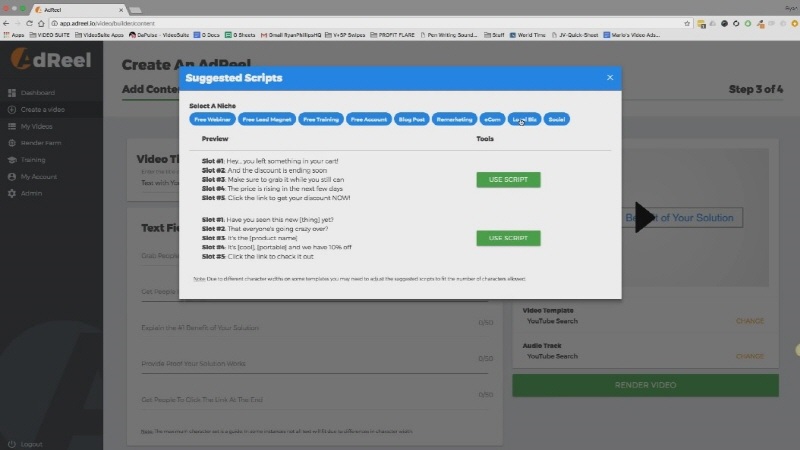This screenshot has width=800, height=450.
Task: Reload the browser page
Action: click(x=29, y=23)
